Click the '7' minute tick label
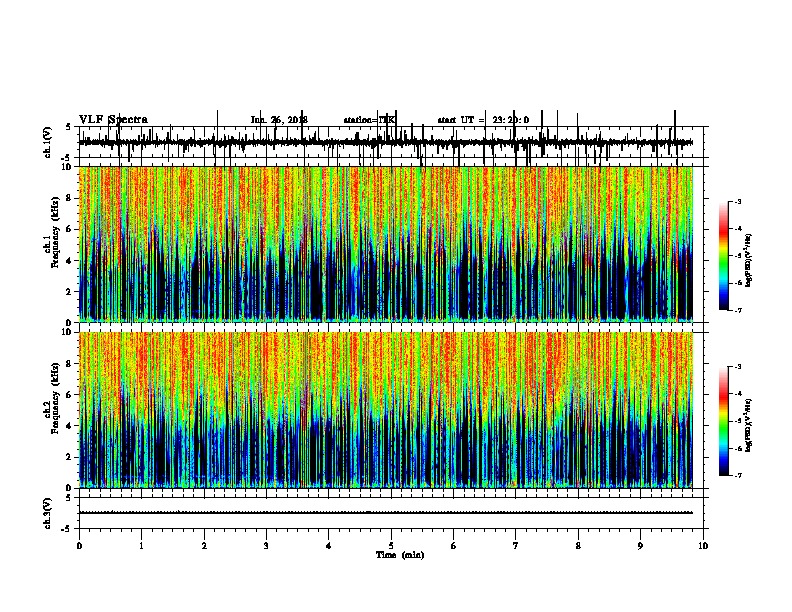792x612 pixels. pos(516,545)
